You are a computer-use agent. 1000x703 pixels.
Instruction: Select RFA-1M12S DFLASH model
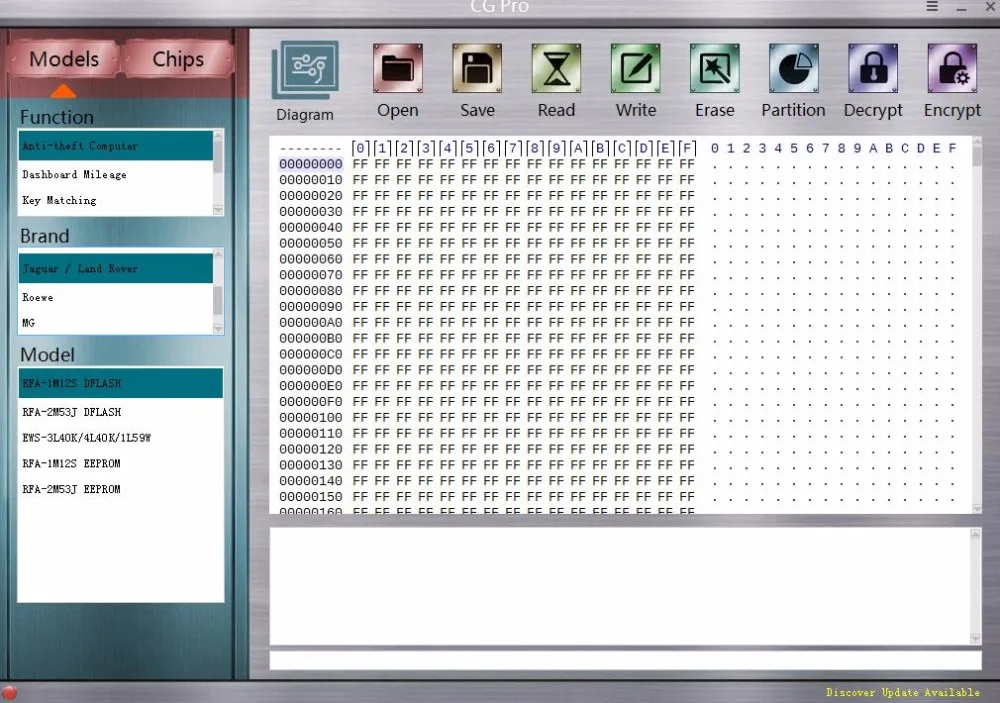click(x=121, y=383)
